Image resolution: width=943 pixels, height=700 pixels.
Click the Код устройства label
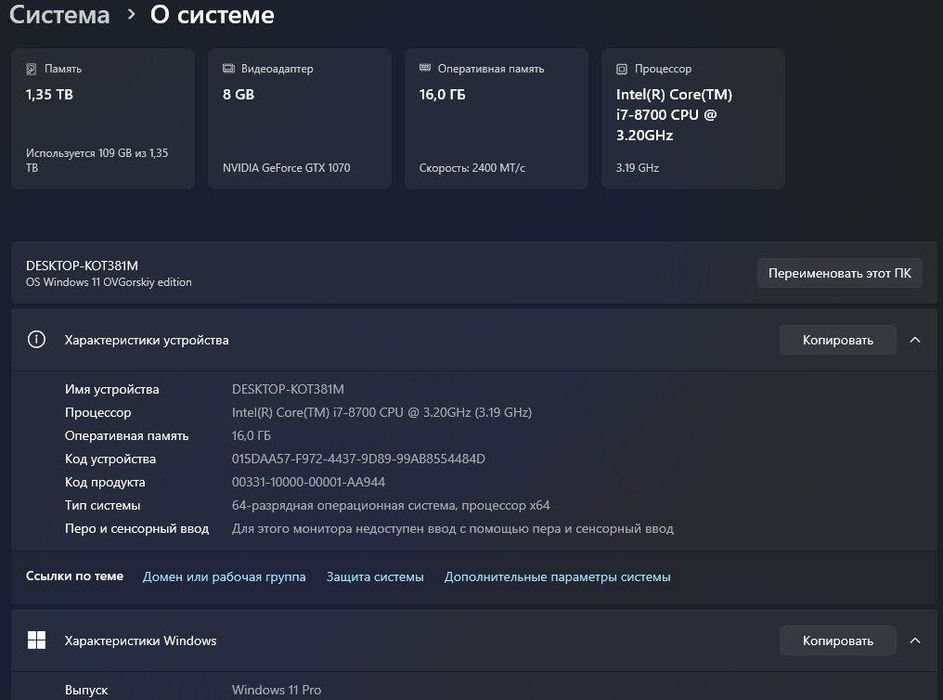pyautogui.click(x=110, y=459)
